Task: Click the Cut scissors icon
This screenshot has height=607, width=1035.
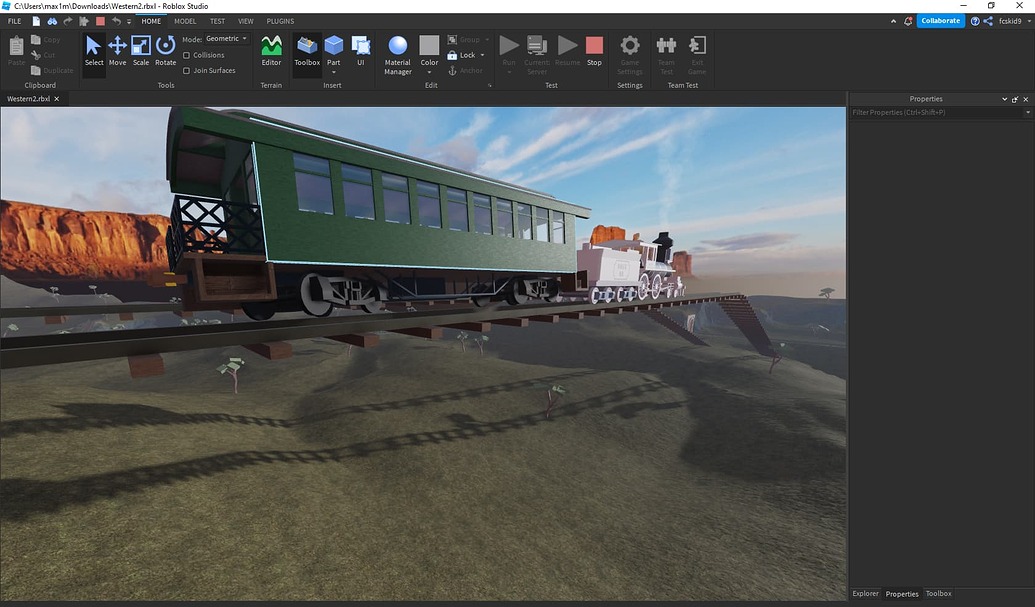Action: [36, 55]
